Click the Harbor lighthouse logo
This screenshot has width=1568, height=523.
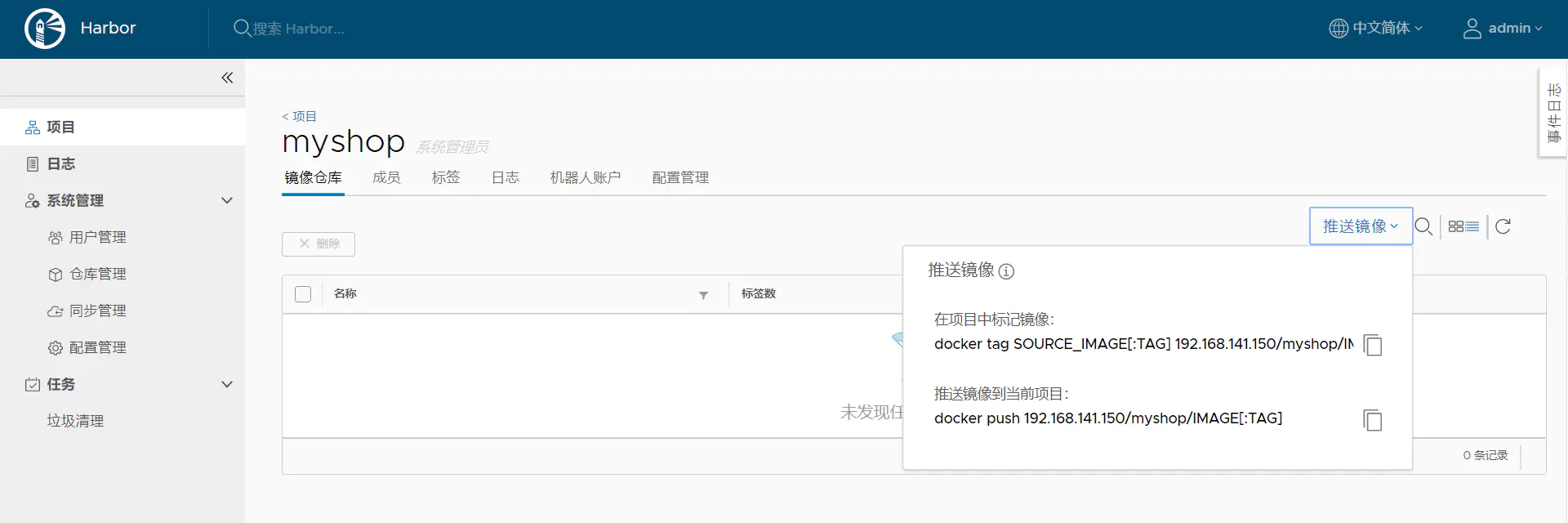coord(45,29)
